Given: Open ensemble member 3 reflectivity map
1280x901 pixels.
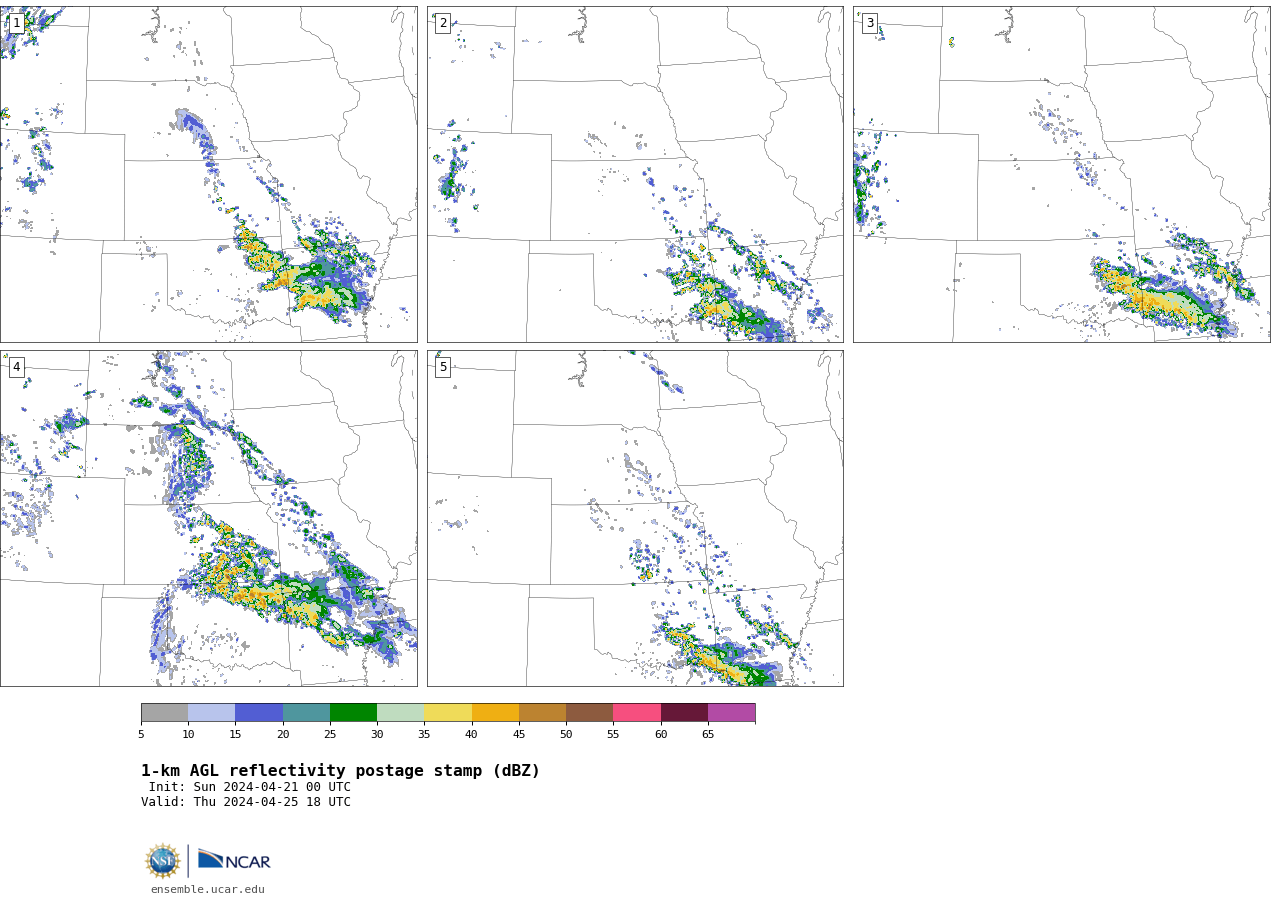Looking at the screenshot, I should click(1062, 174).
